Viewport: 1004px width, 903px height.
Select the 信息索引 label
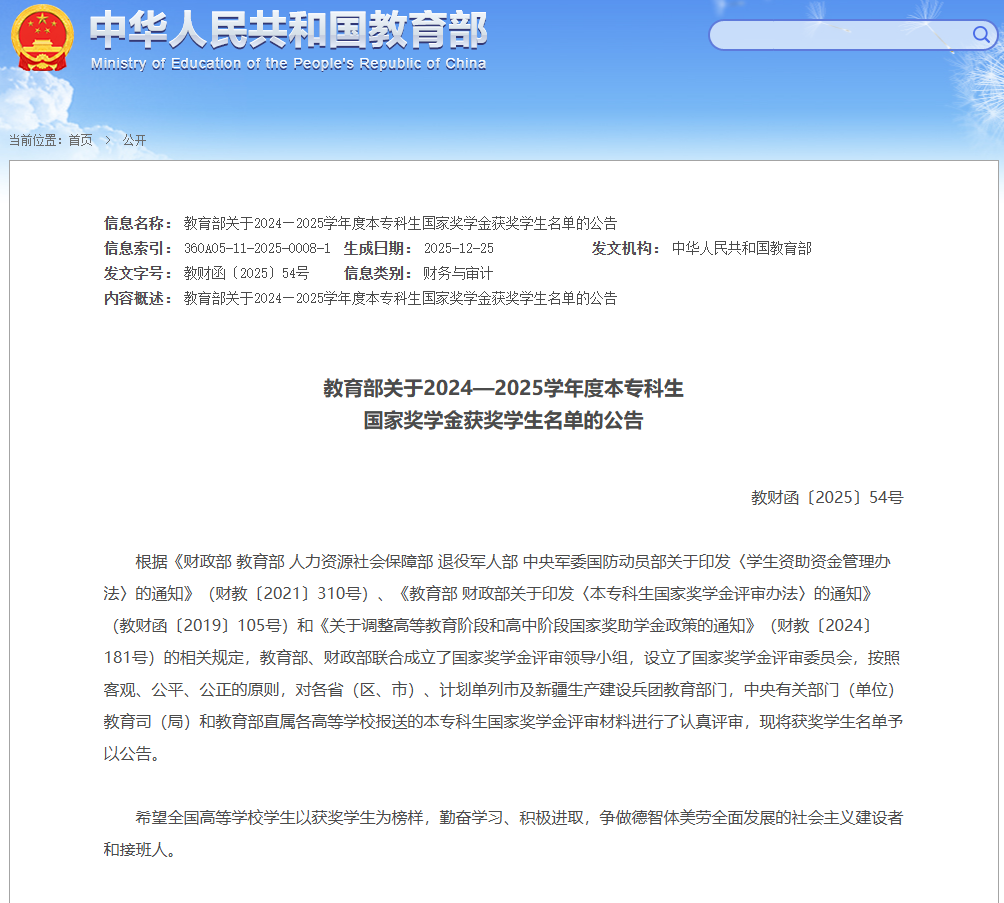(138, 248)
